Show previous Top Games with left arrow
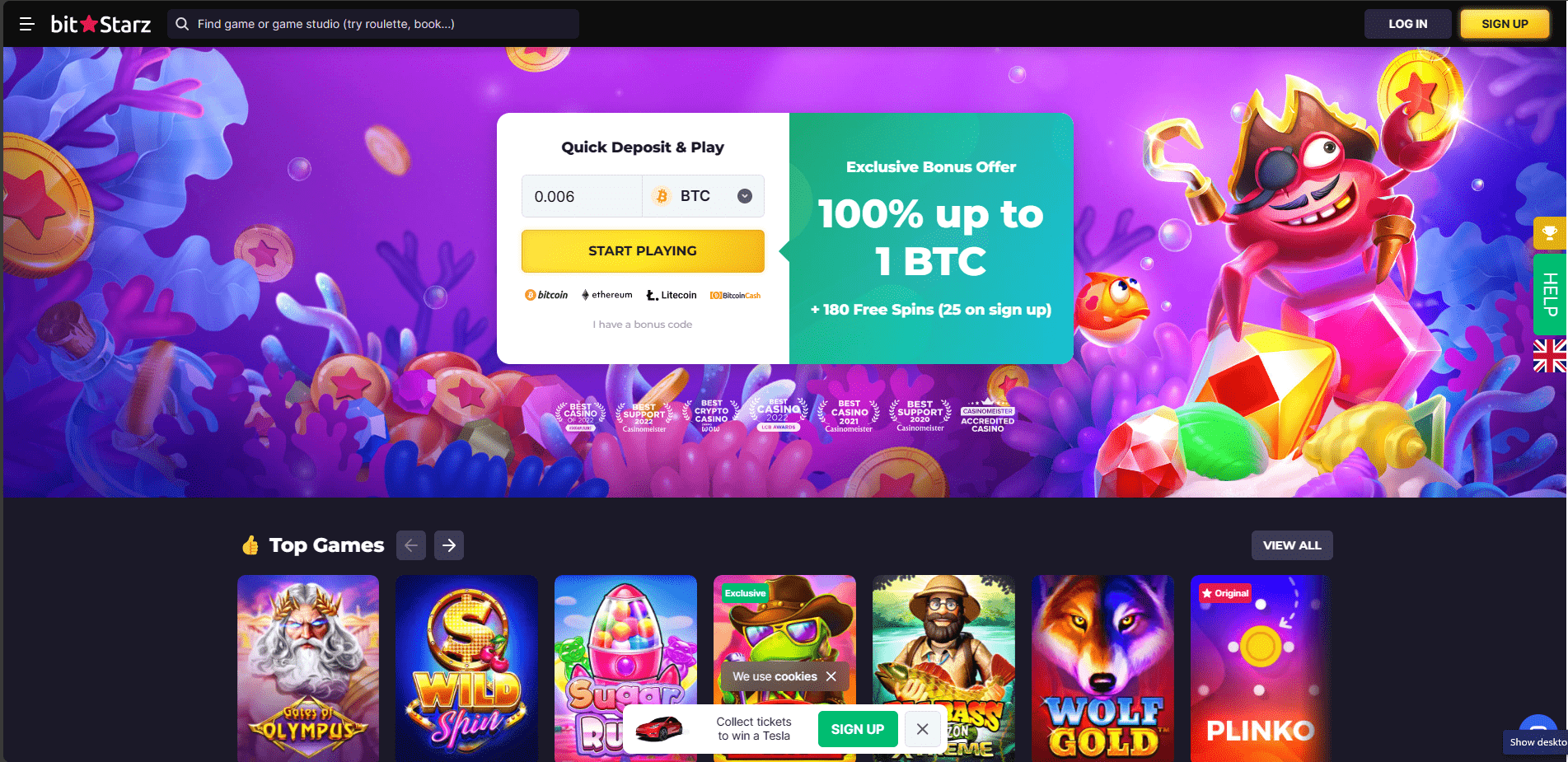 click(x=411, y=545)
